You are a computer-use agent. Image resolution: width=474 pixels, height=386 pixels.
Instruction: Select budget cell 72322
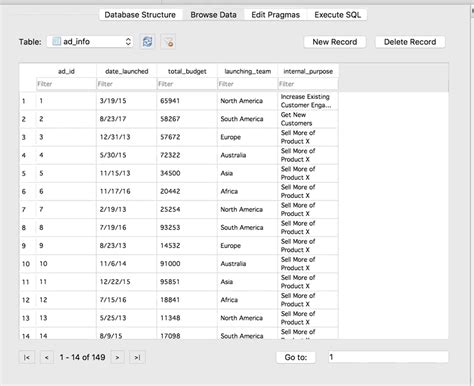(x=187, y=155)
